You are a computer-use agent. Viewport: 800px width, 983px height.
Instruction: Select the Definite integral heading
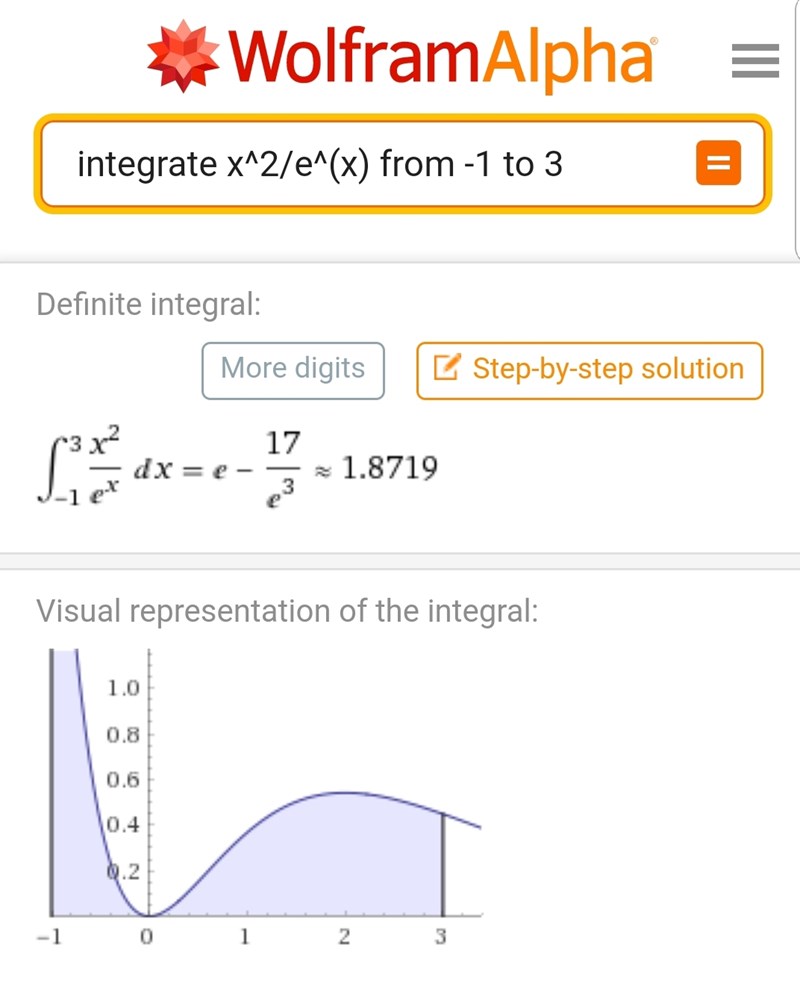coord(148,304)
